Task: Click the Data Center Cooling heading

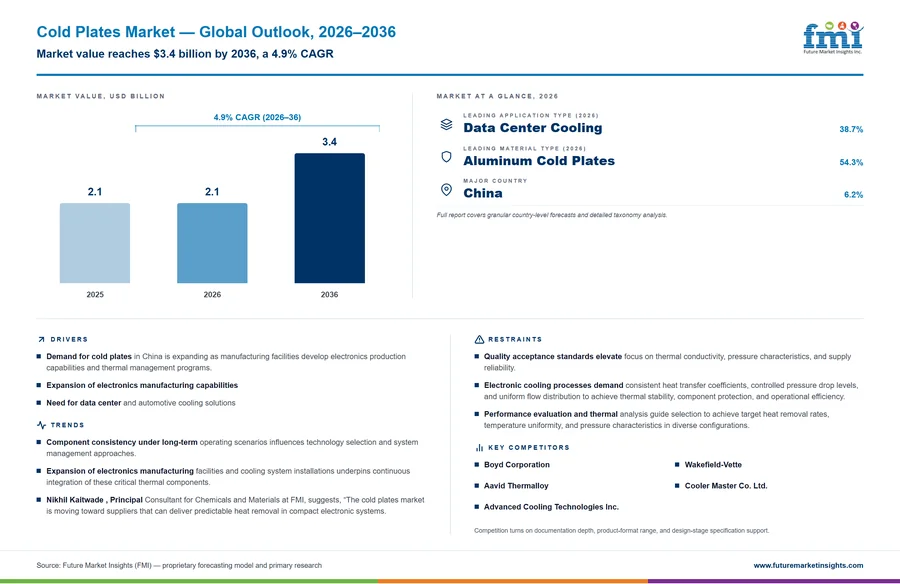Action: [x=533, y=128]
